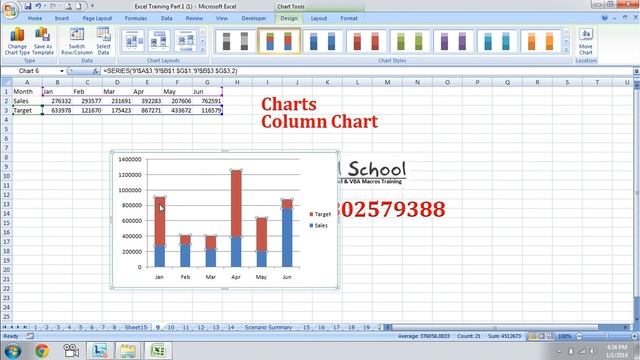Click the 100% zoom level
Screen dimensions: 640x360
564,336
